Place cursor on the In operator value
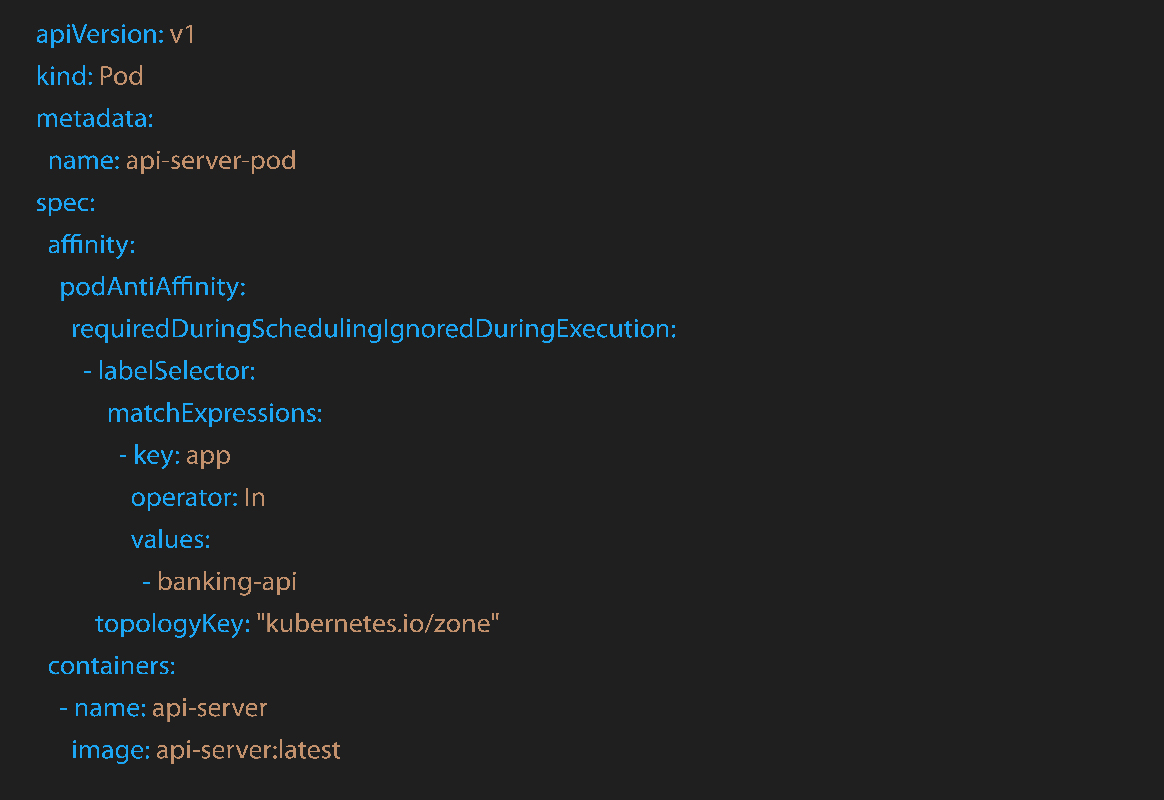1164x800 pixels. (254, 498)
